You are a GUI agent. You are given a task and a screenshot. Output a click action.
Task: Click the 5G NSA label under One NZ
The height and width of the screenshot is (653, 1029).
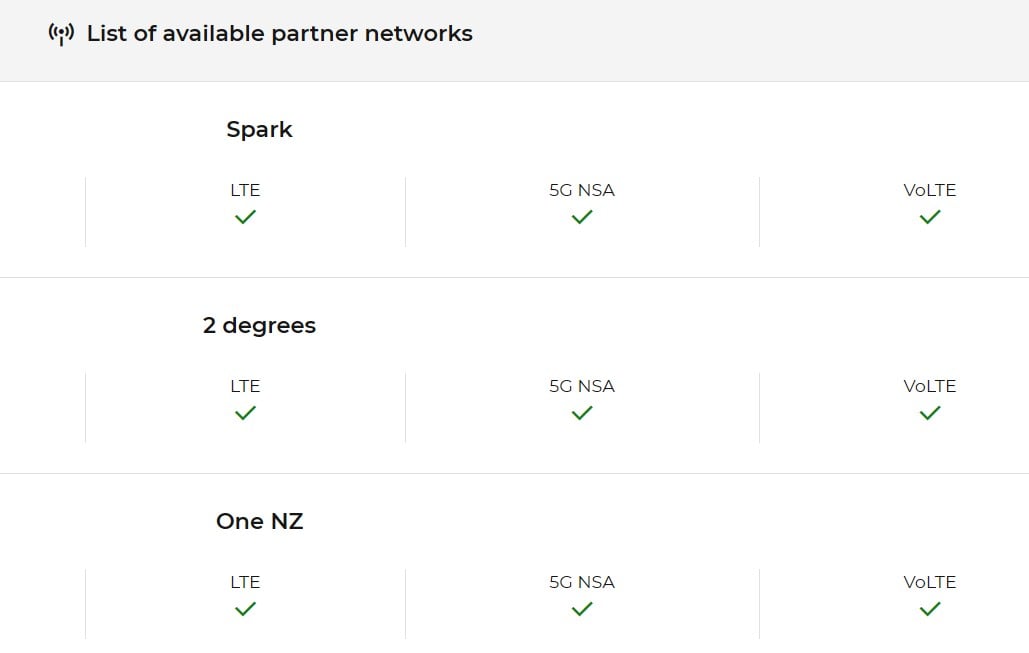582,582
